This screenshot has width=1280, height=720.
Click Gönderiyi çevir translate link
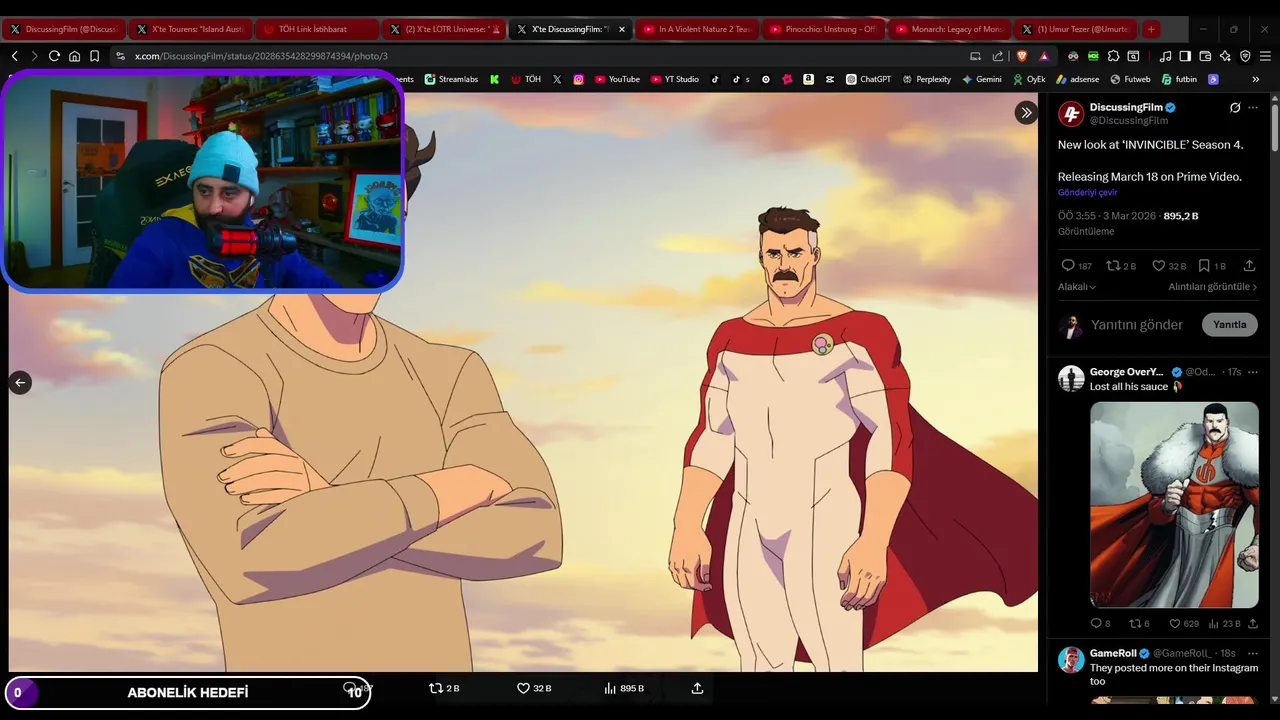pos(1087,192)
